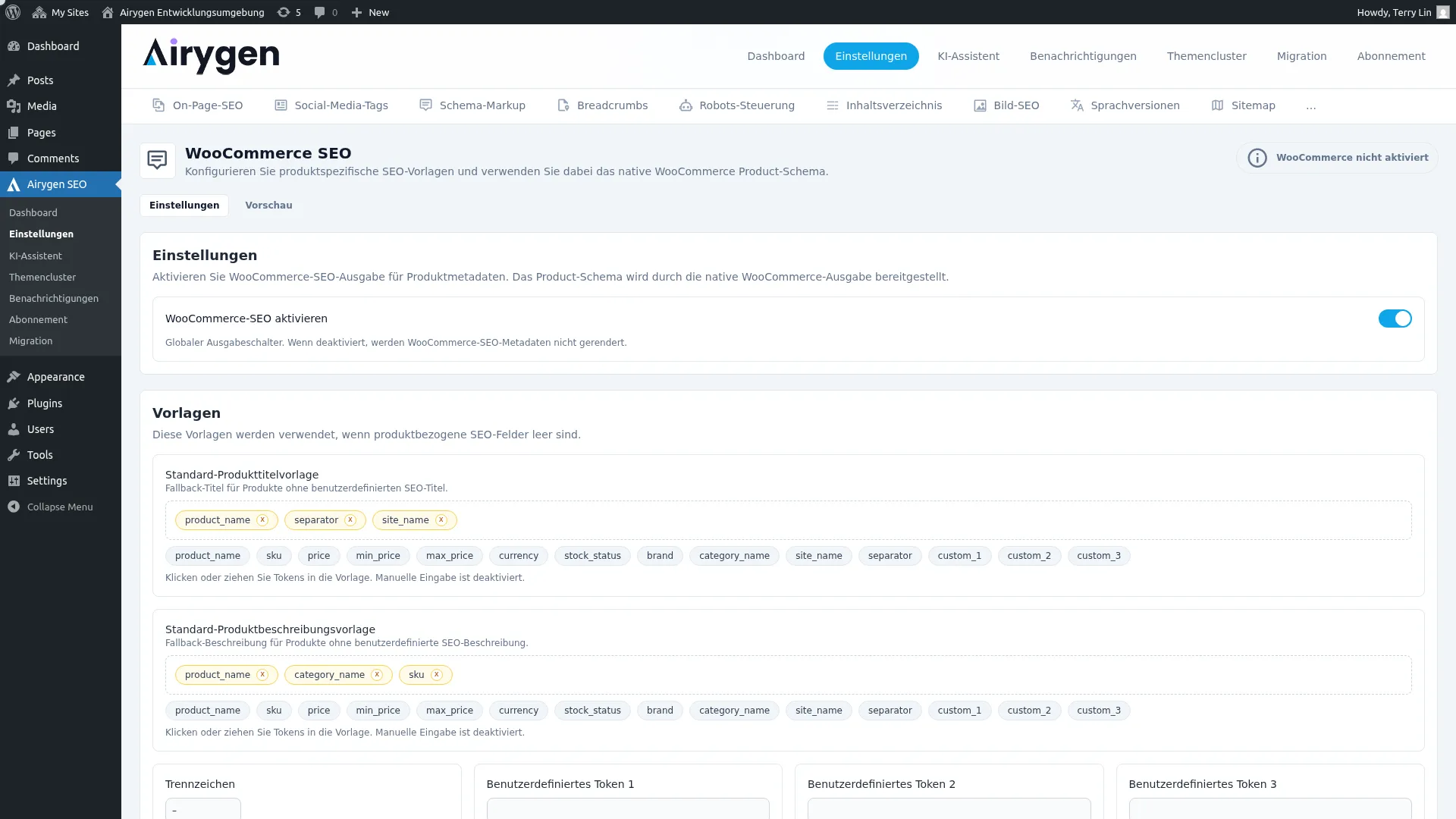Add price token to title template
The height and width of the screenshot is (819, 1456).
[x=318, y=556]
